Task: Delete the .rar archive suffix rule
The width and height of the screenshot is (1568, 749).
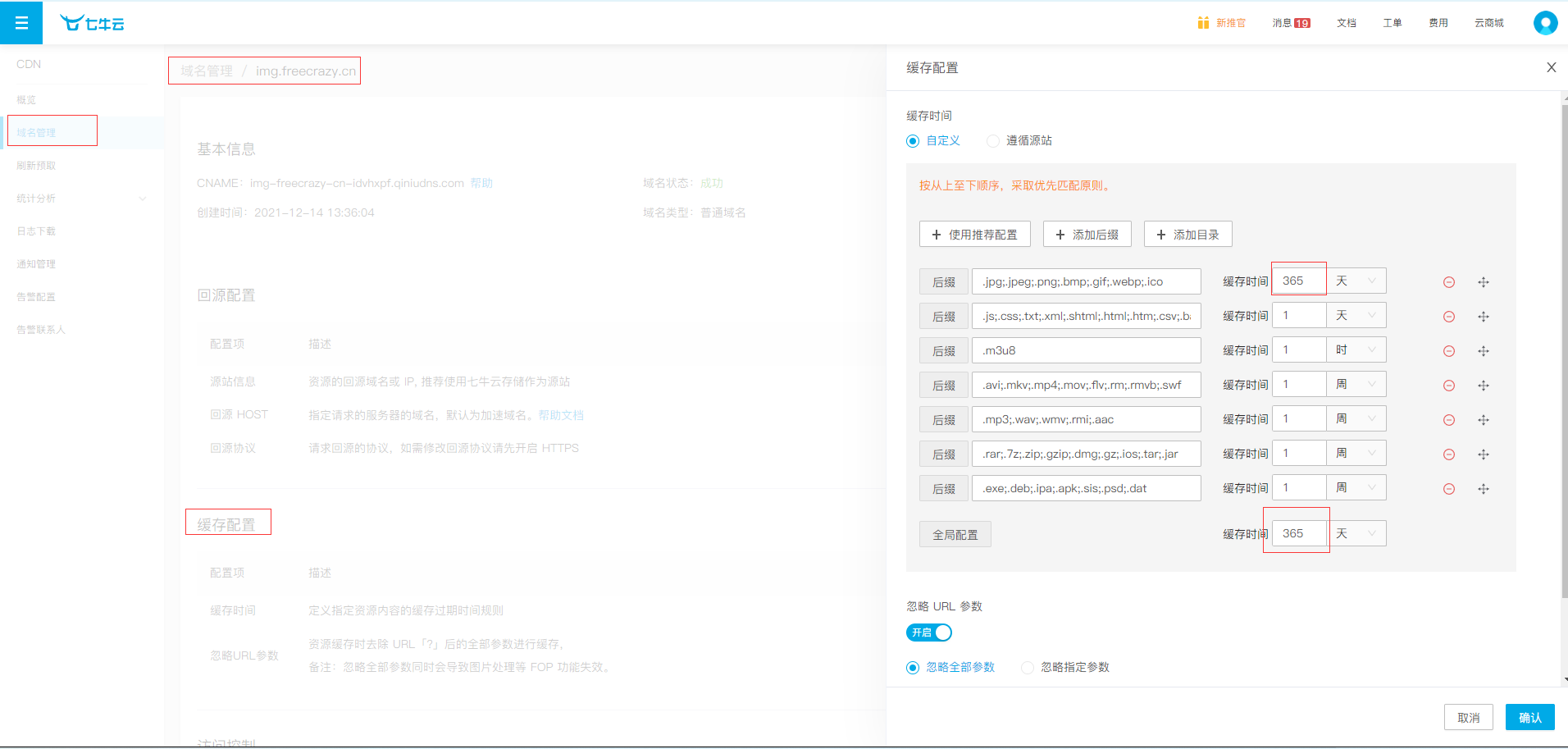Action: coord(1449,454)
